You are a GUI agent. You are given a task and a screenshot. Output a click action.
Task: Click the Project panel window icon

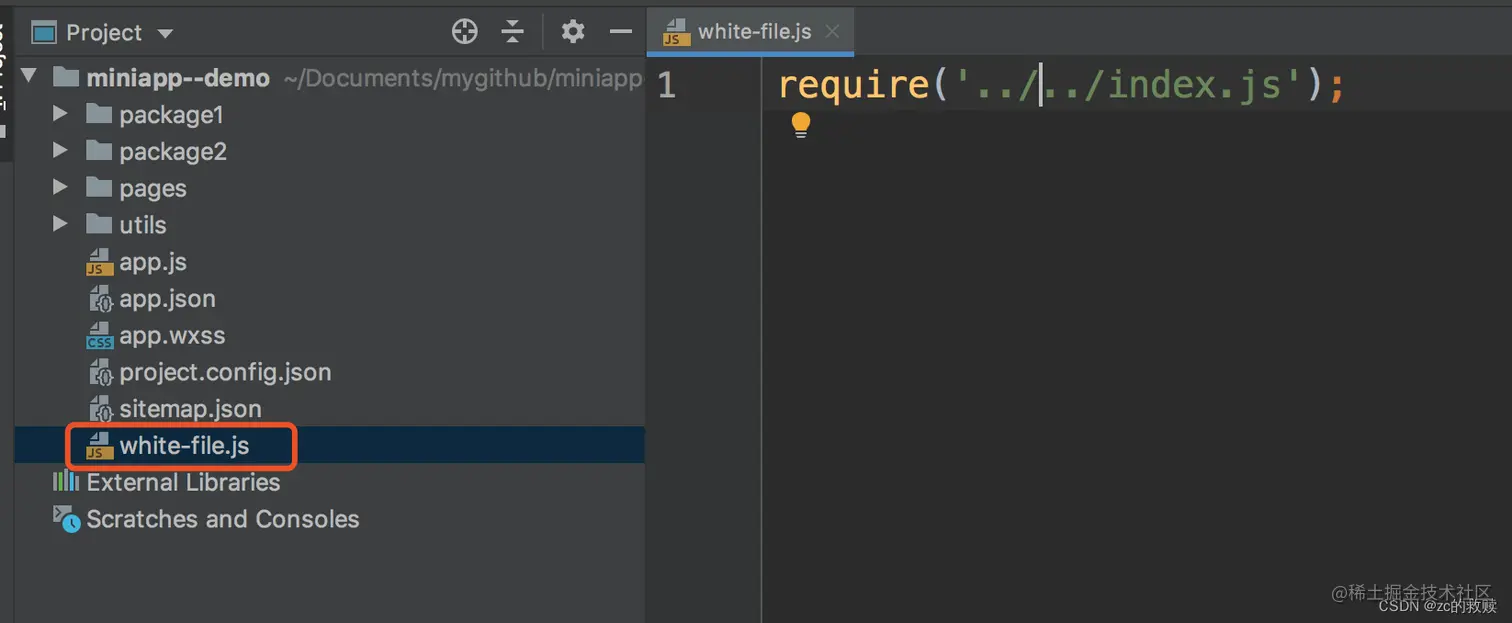[44, 33]
